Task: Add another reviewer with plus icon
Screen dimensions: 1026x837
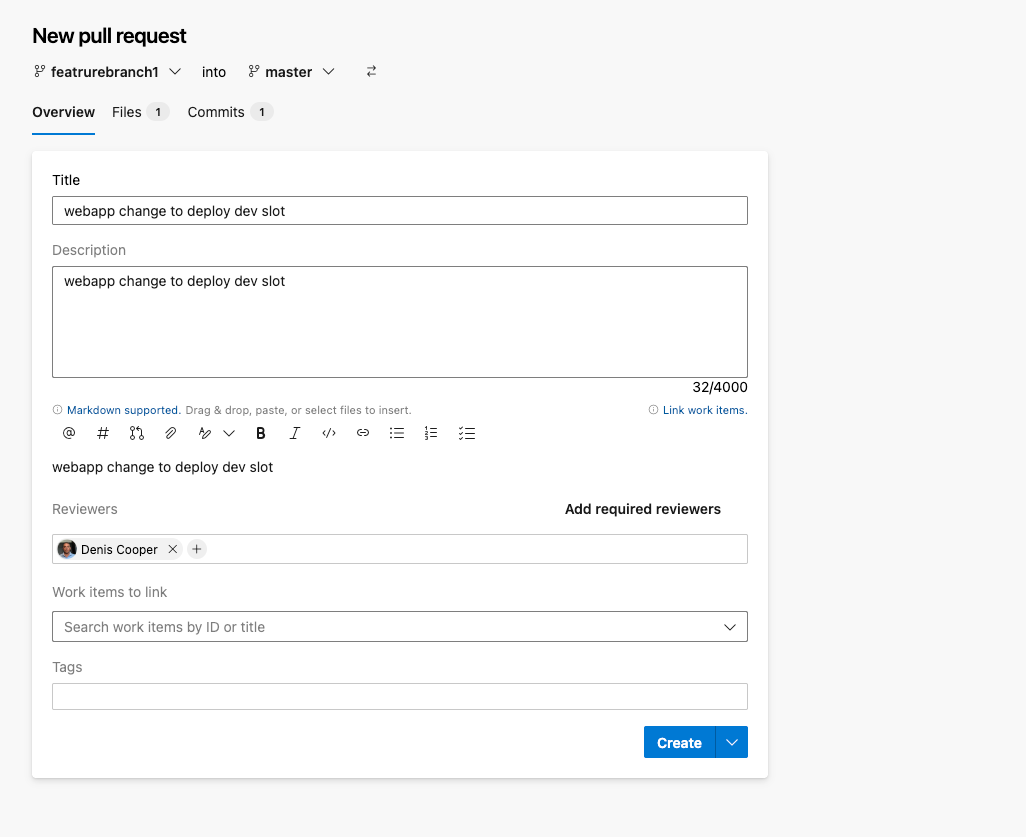Action: (x=197, y=549)
